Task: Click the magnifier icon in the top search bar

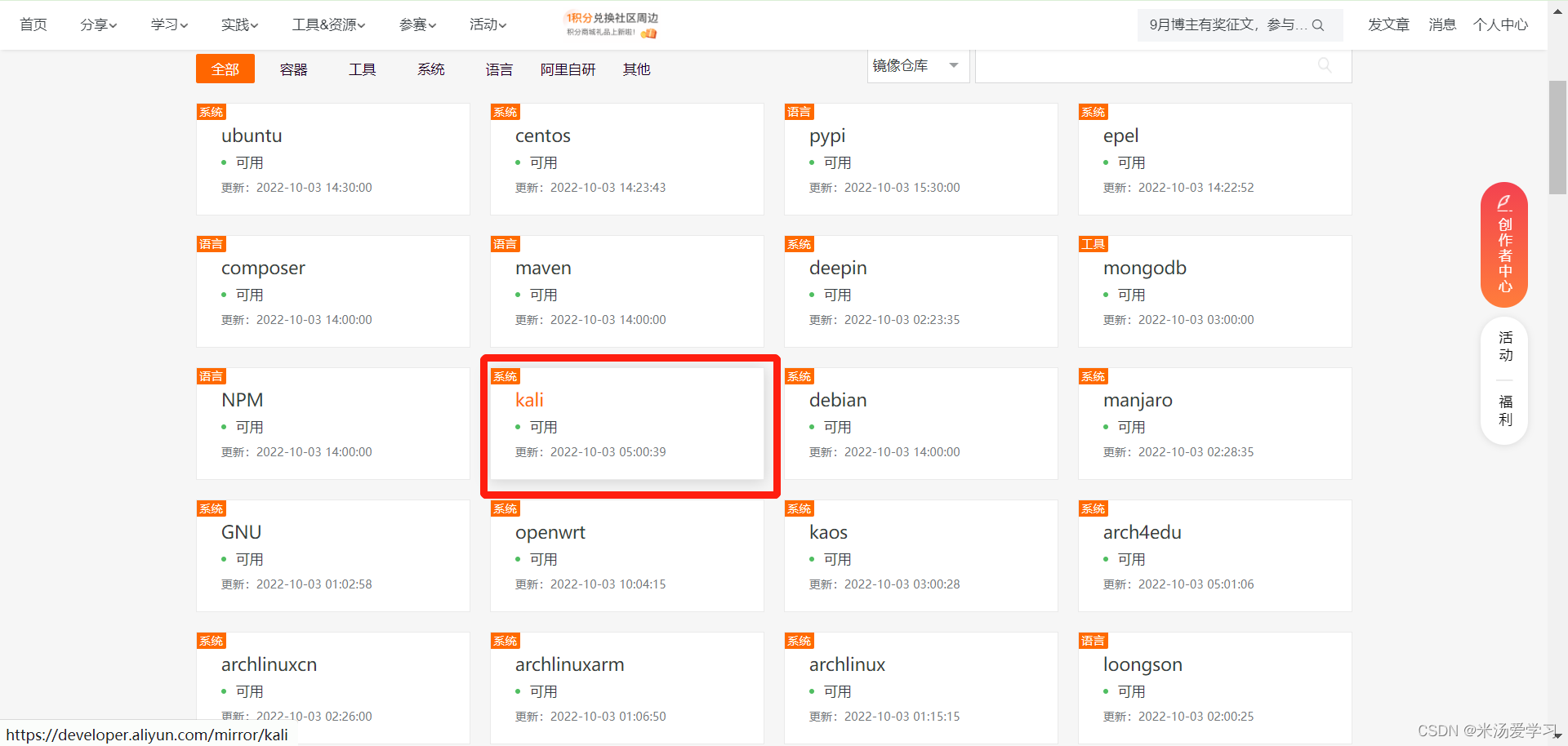Action: [x=1317, y=25]
